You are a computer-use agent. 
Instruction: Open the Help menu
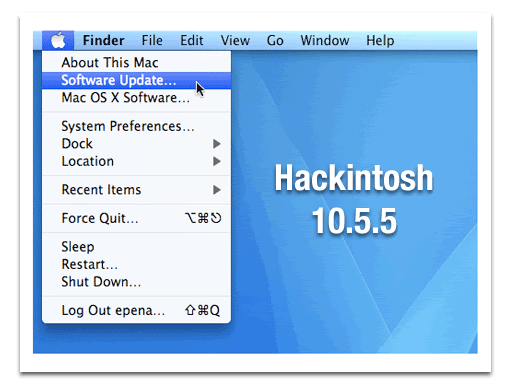pos(380,41)
